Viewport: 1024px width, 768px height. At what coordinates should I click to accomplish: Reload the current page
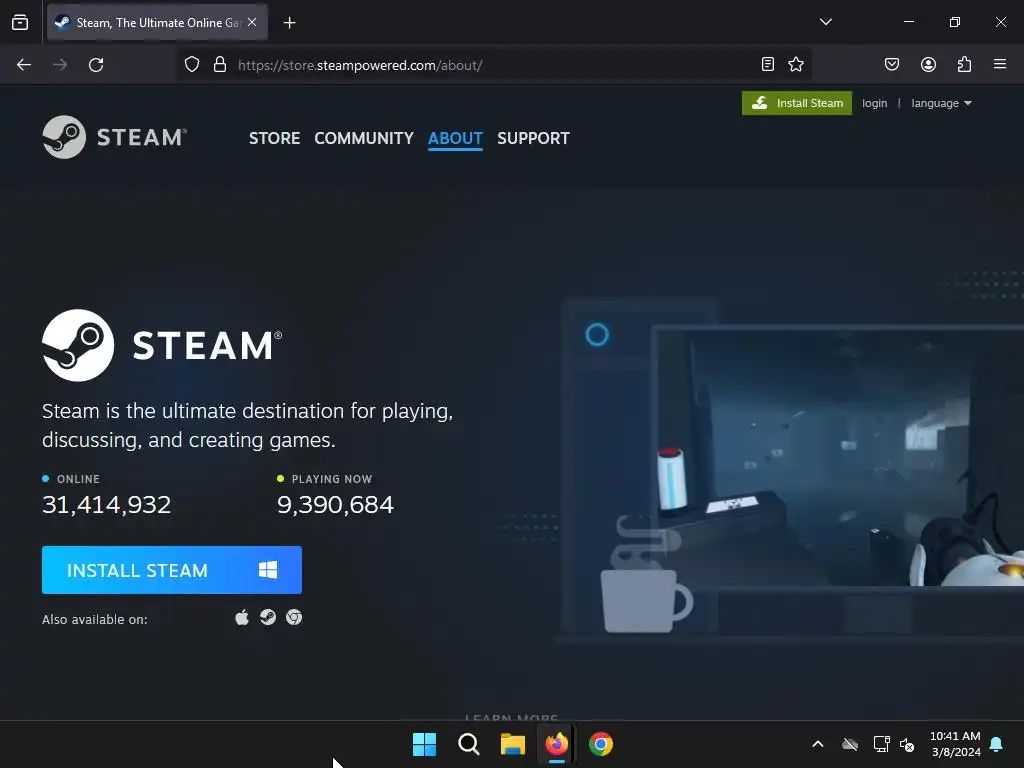[96, 65]
